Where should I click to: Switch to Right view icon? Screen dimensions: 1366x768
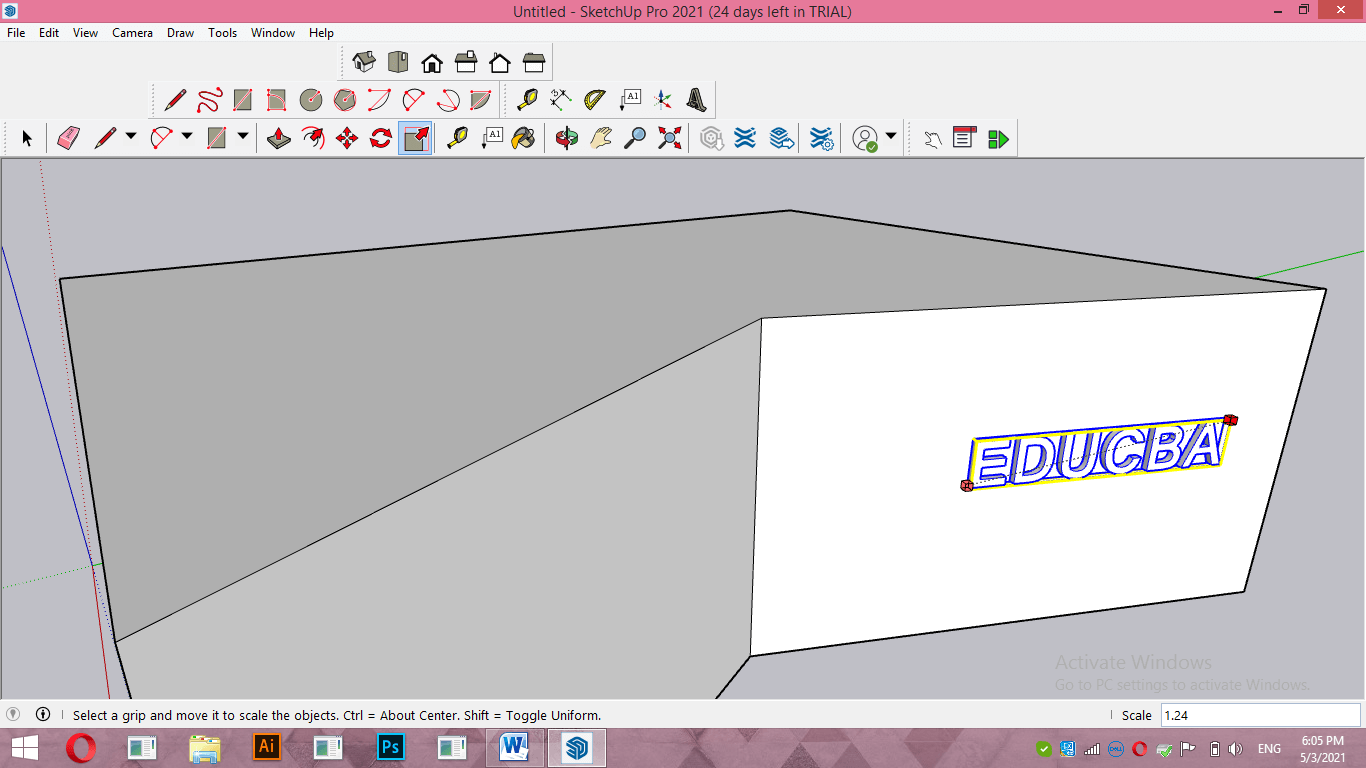point(466,63)
